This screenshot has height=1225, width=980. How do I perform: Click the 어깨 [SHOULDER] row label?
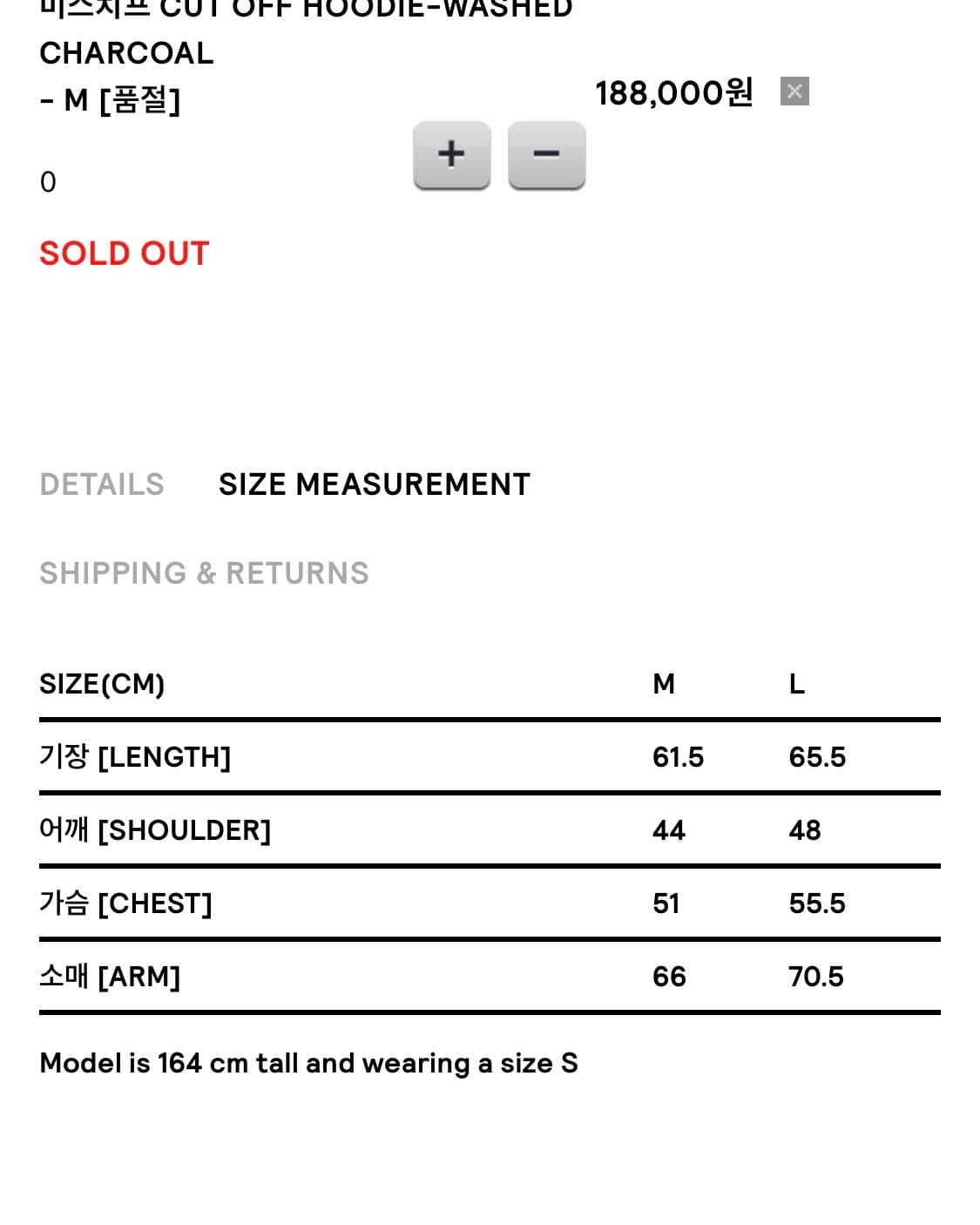(x=155, y=829)
